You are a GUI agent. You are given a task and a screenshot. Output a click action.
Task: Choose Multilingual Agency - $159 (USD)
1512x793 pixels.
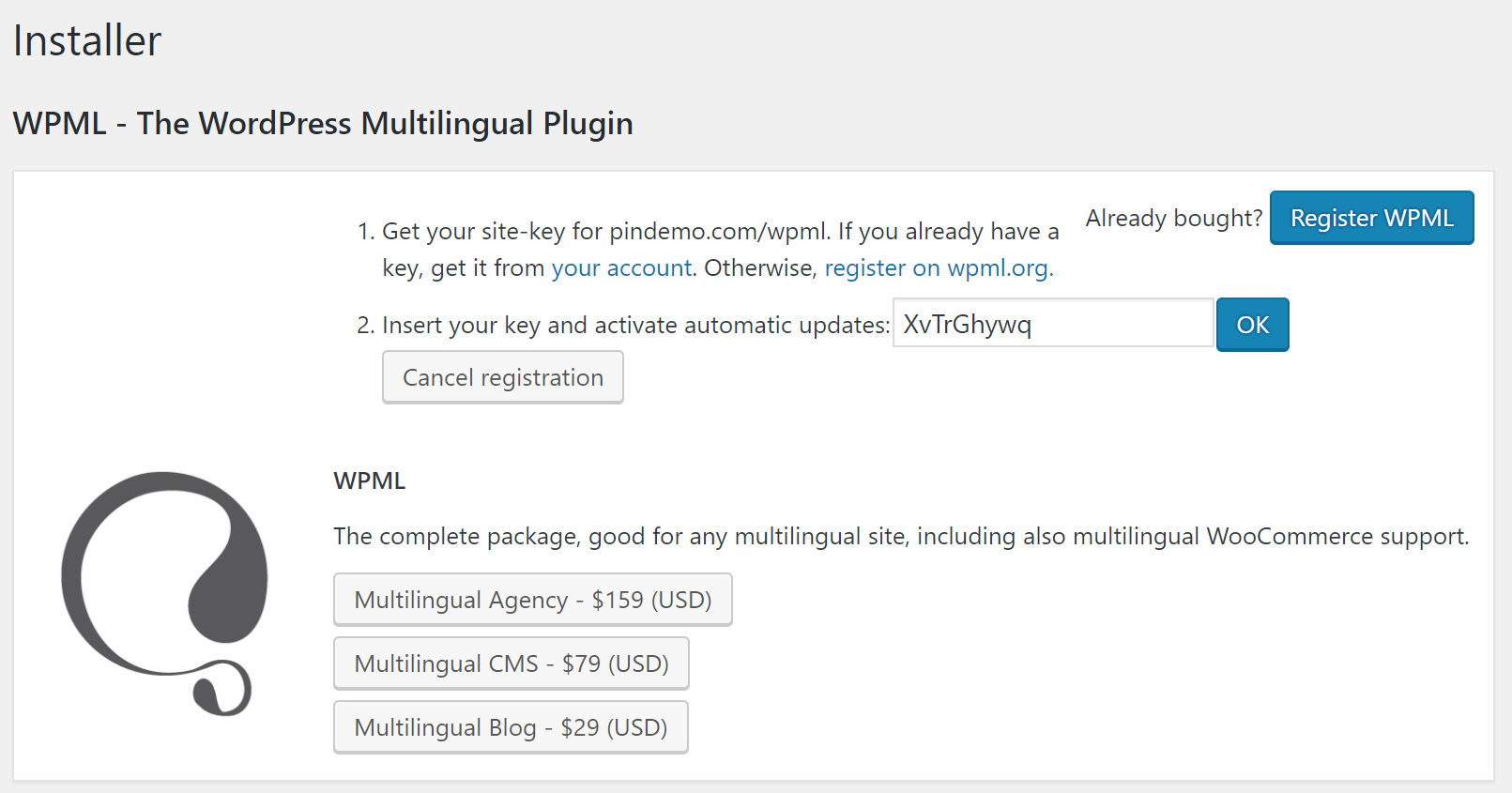point(532,600)
